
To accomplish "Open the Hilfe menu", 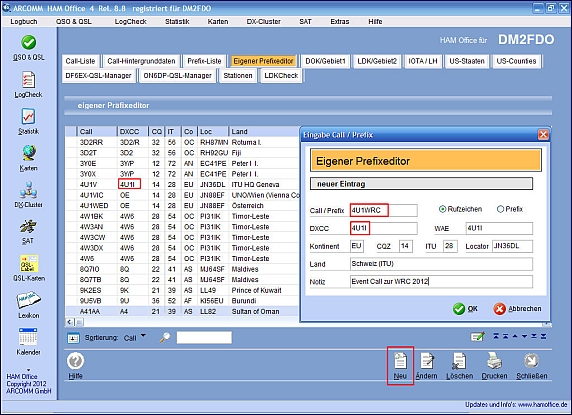I will click(375, 22).
